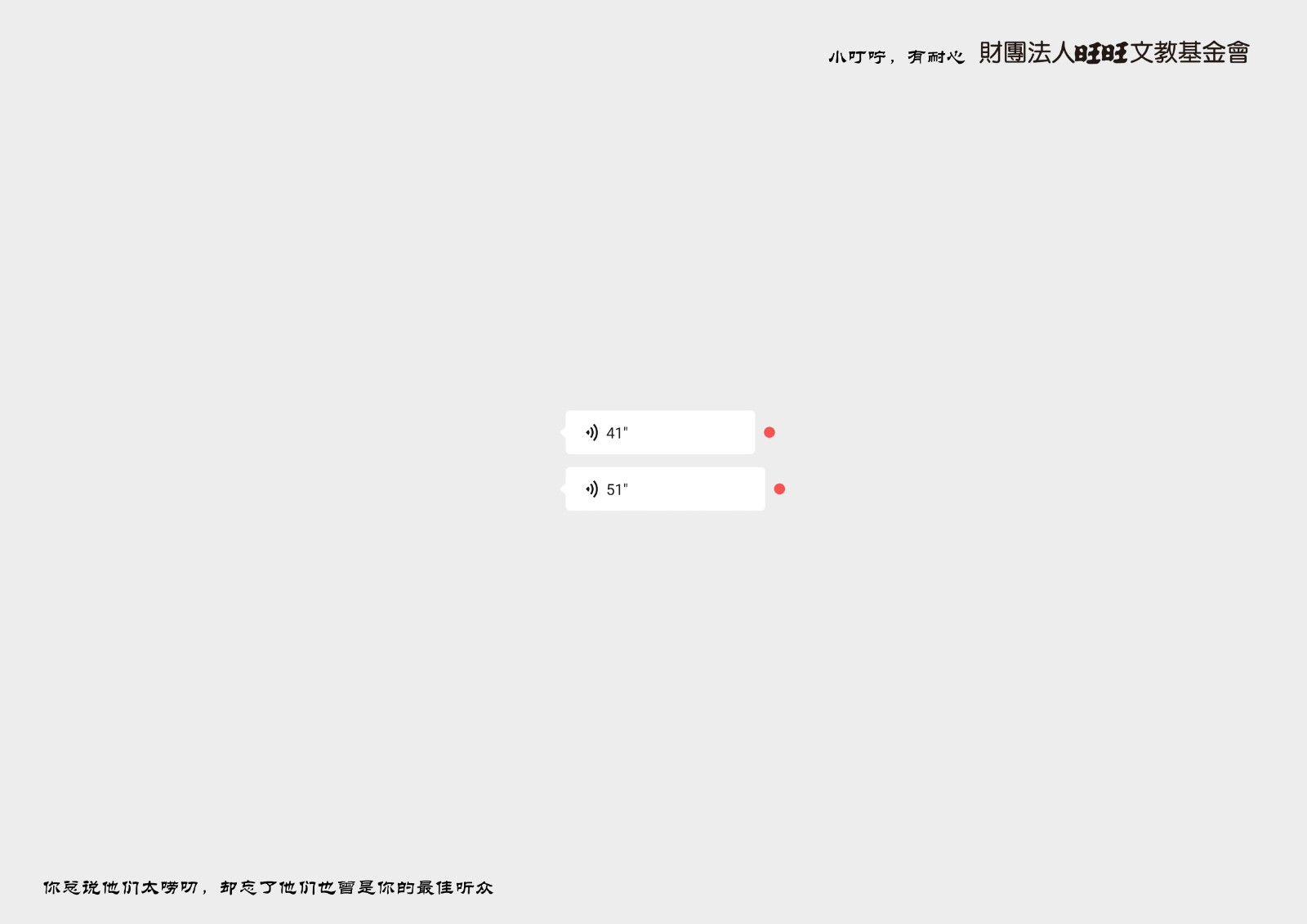The width and height of the screenshot is (1307, 924).
Task: Click the 有耐心 slogan text
Action: pyautogui.click(x=935, y=57)
